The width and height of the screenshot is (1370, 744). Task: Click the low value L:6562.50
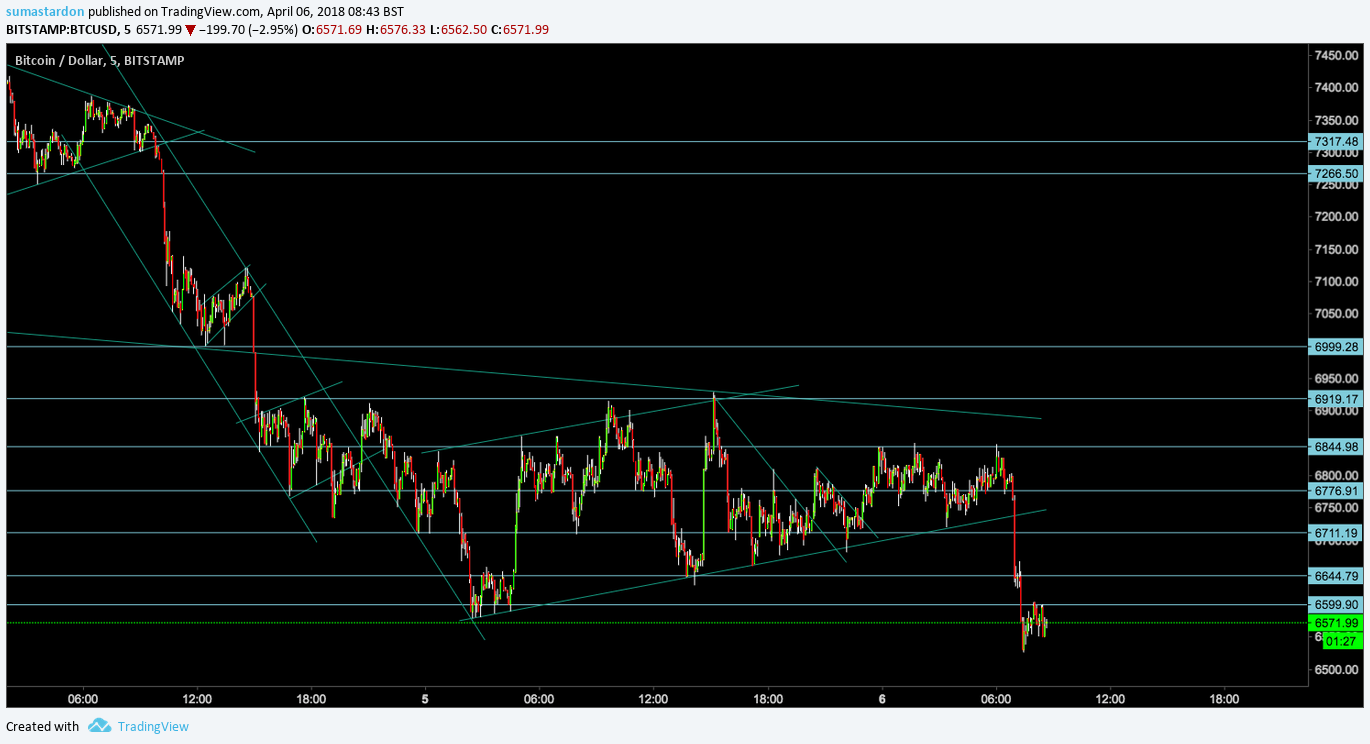point(459,30)
